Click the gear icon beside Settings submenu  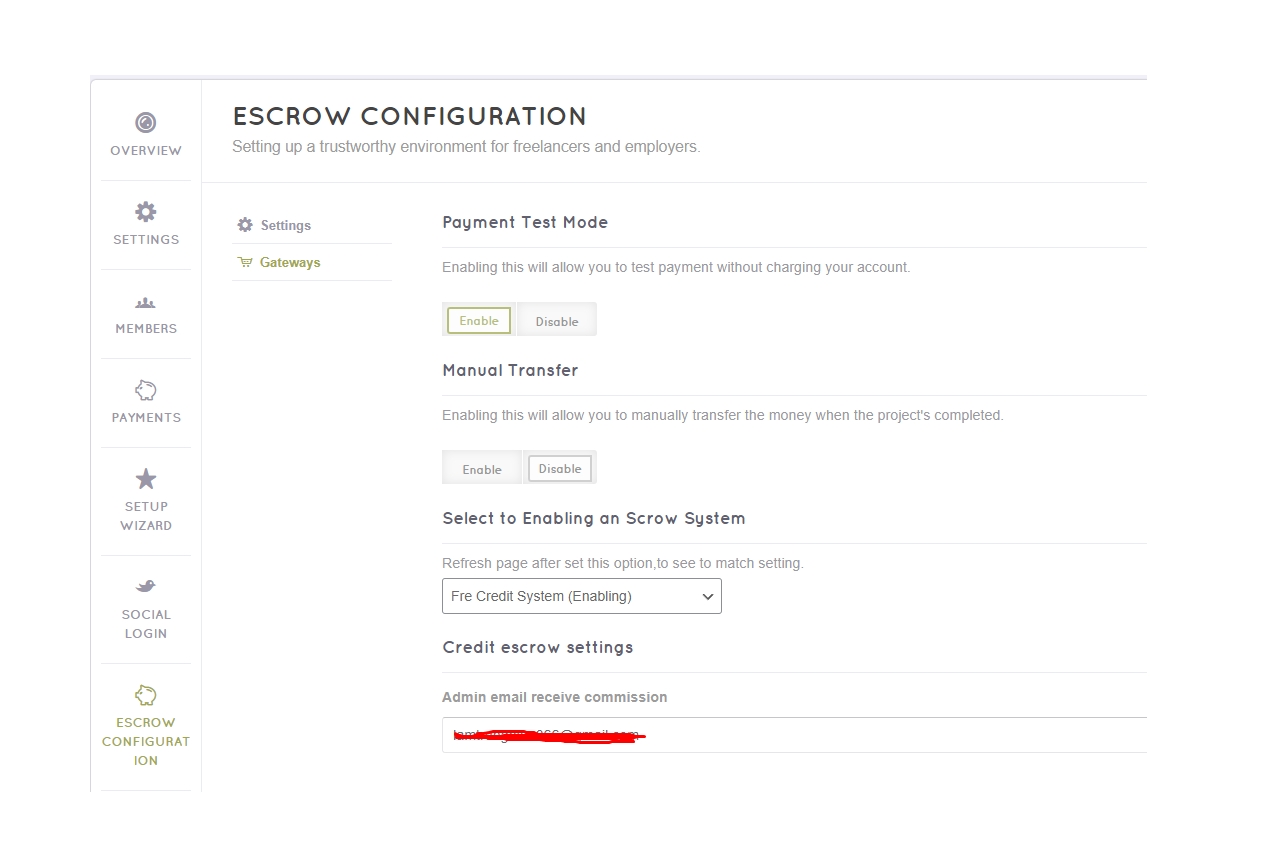pyautogui.click(x=245, y=225)
